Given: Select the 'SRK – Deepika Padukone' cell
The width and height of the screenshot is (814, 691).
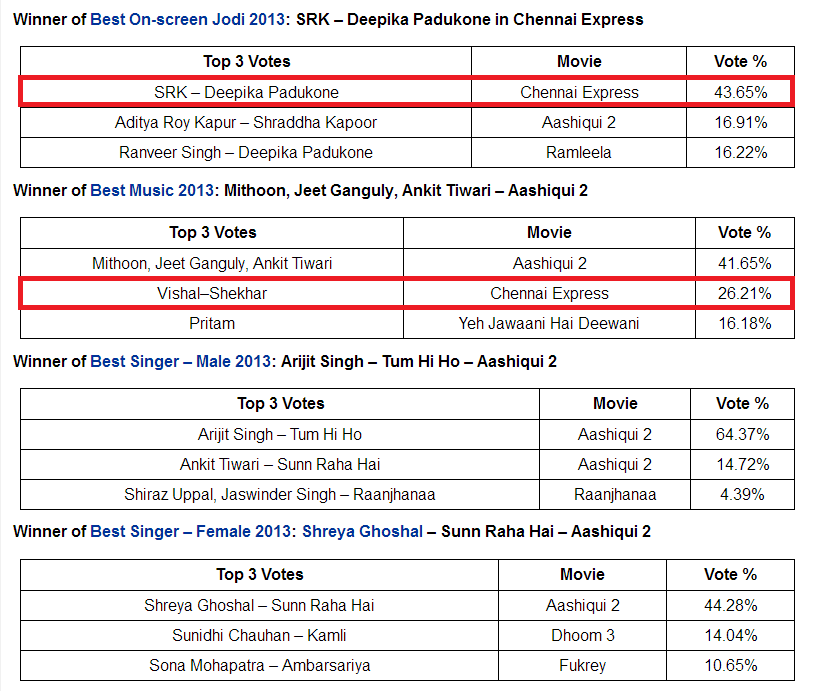Looking at the screenshot, I should 246,92.
